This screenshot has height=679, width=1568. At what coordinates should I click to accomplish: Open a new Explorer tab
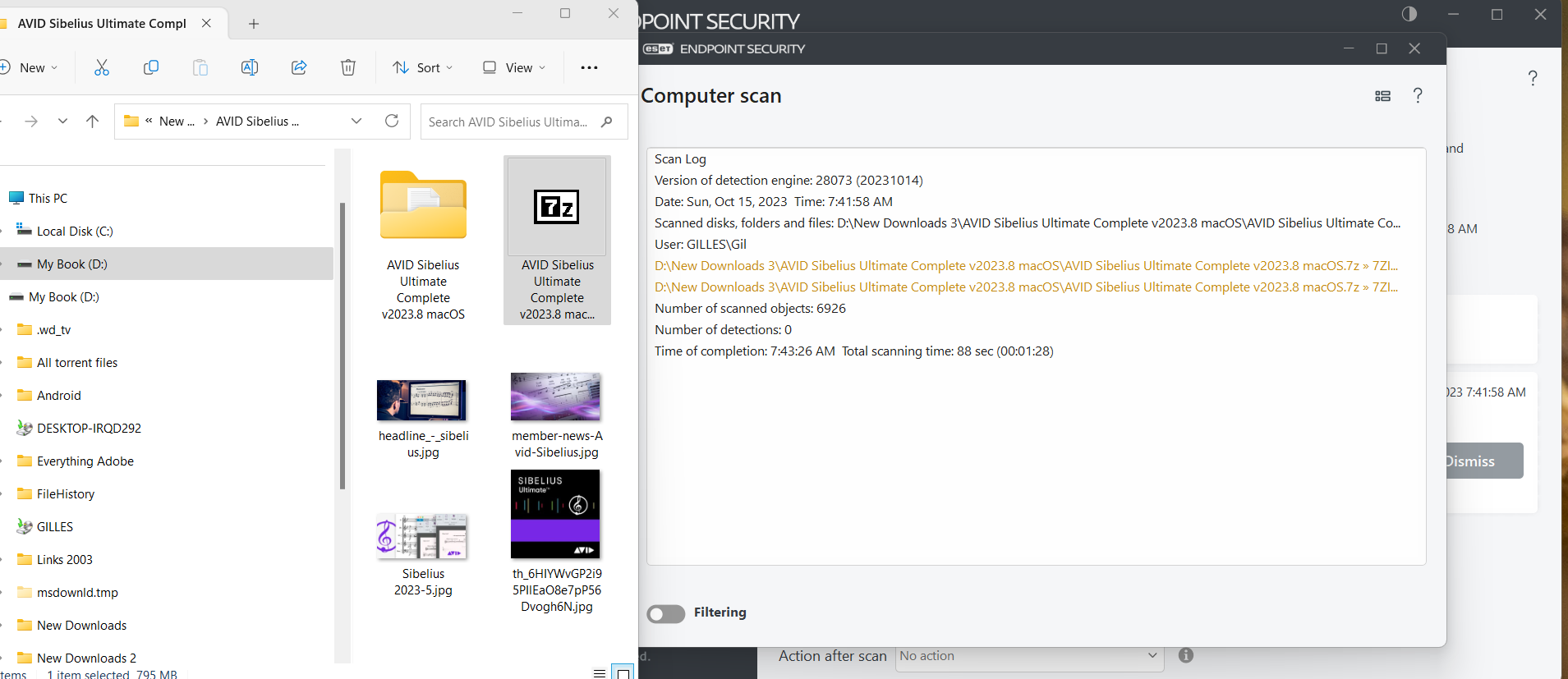[254, 24]
